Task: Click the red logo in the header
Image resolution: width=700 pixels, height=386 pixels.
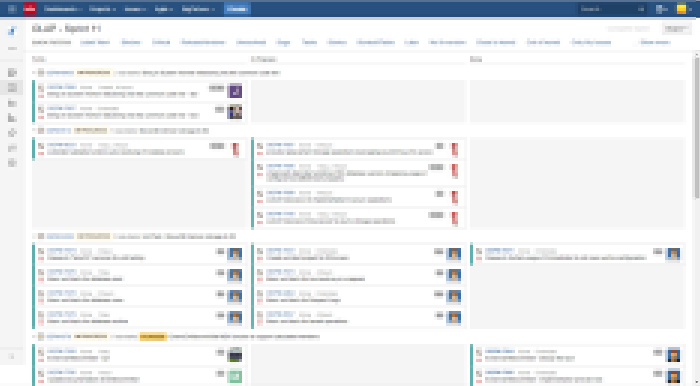Action: point(29,9)
